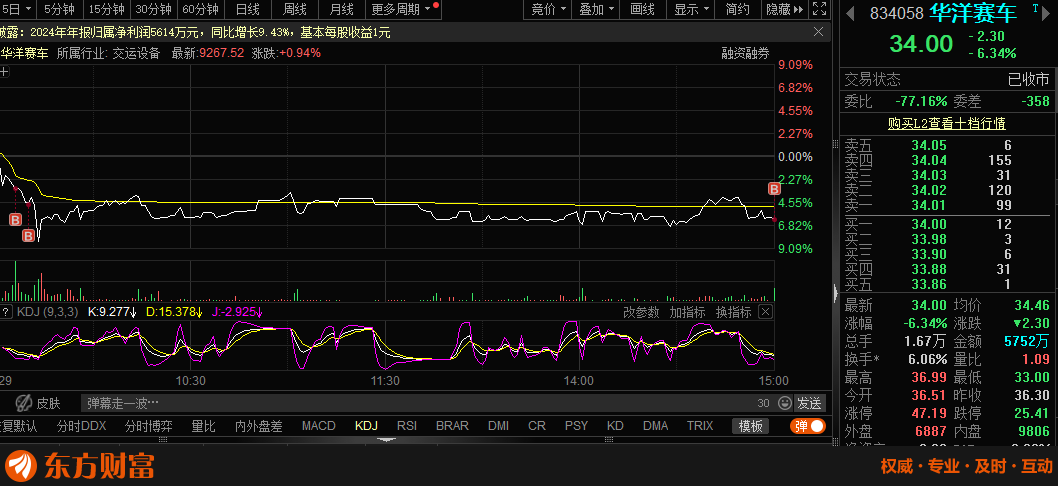Open the 显示 display dropdown
This screenshot has height=486, width=1058.
click(692, 9)
